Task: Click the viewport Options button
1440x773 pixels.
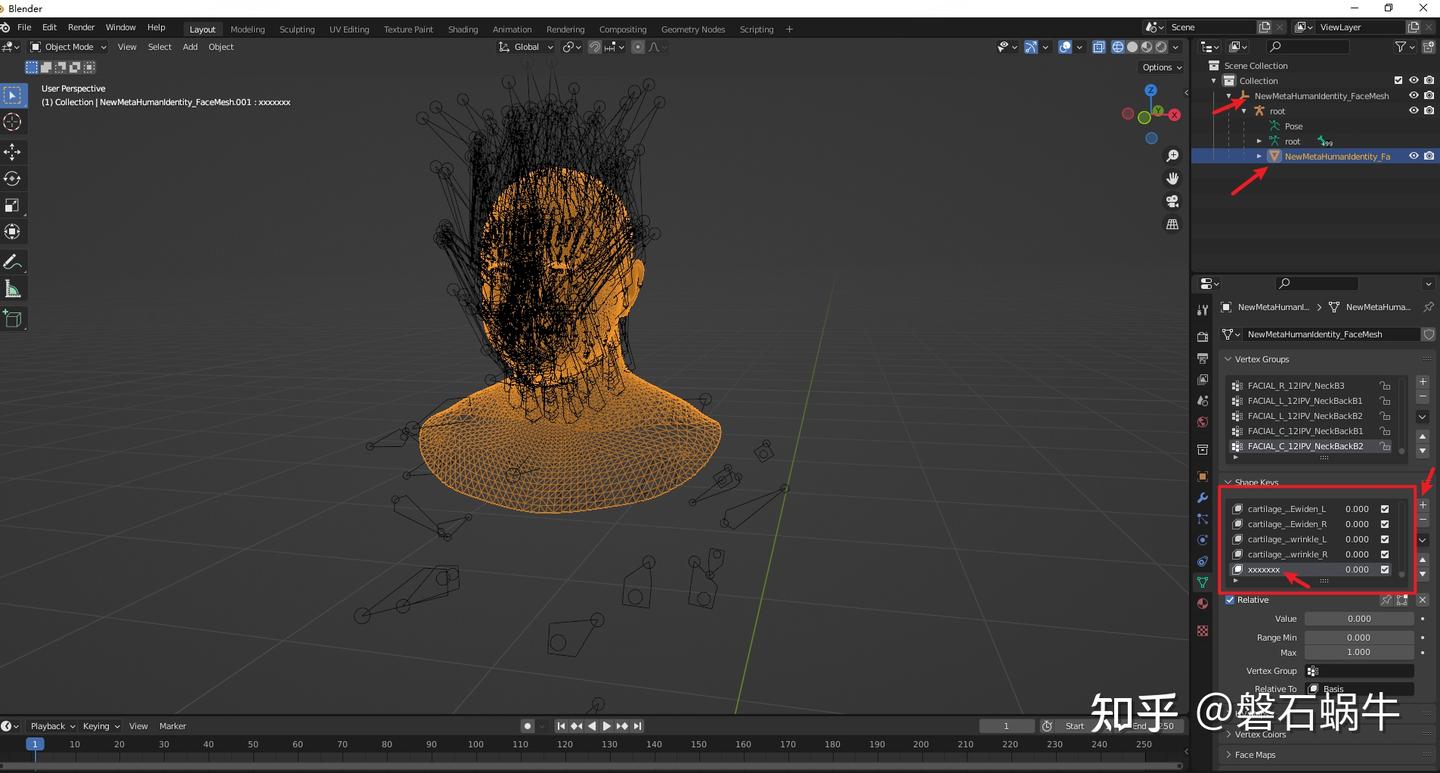Action: pos(1161,67)
